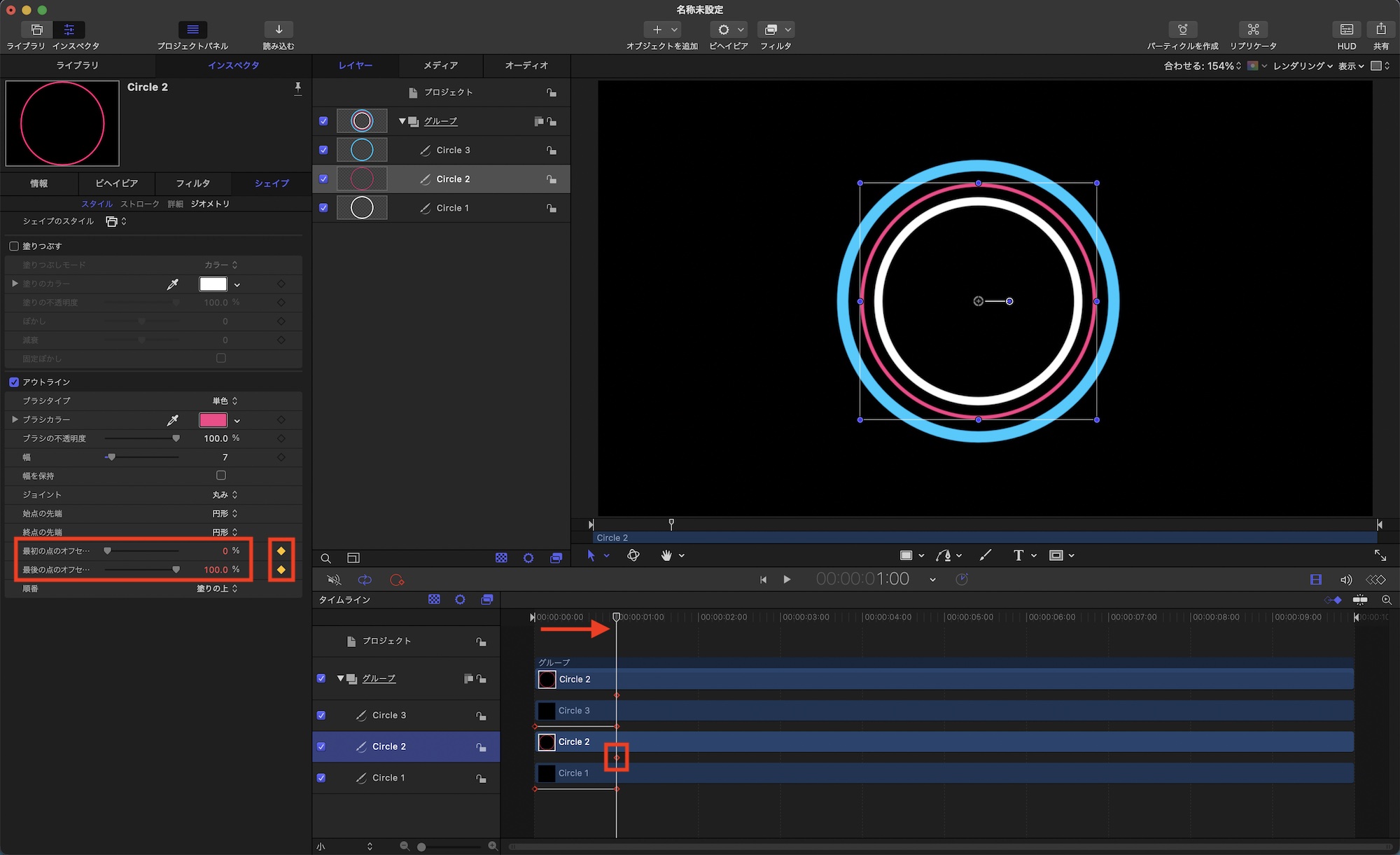Select the hand pan tool
Image resolution: width=1400 pixels, height=855 pixels.
coord(666,555)
